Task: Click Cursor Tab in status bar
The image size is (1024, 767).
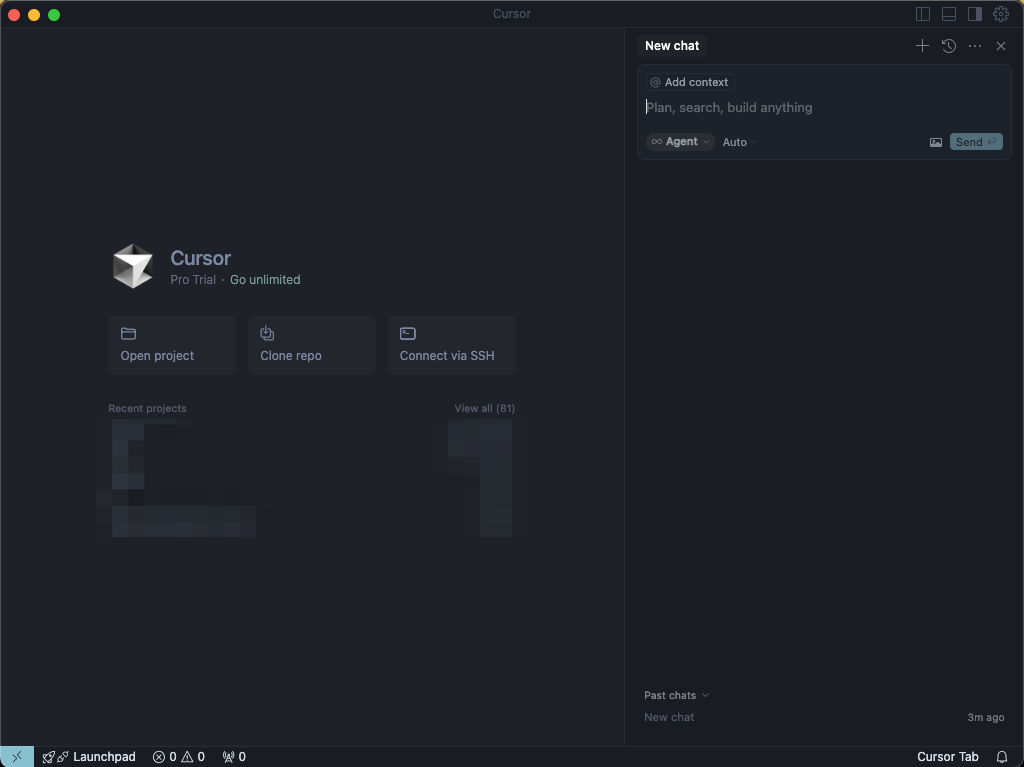Action: 947,757
